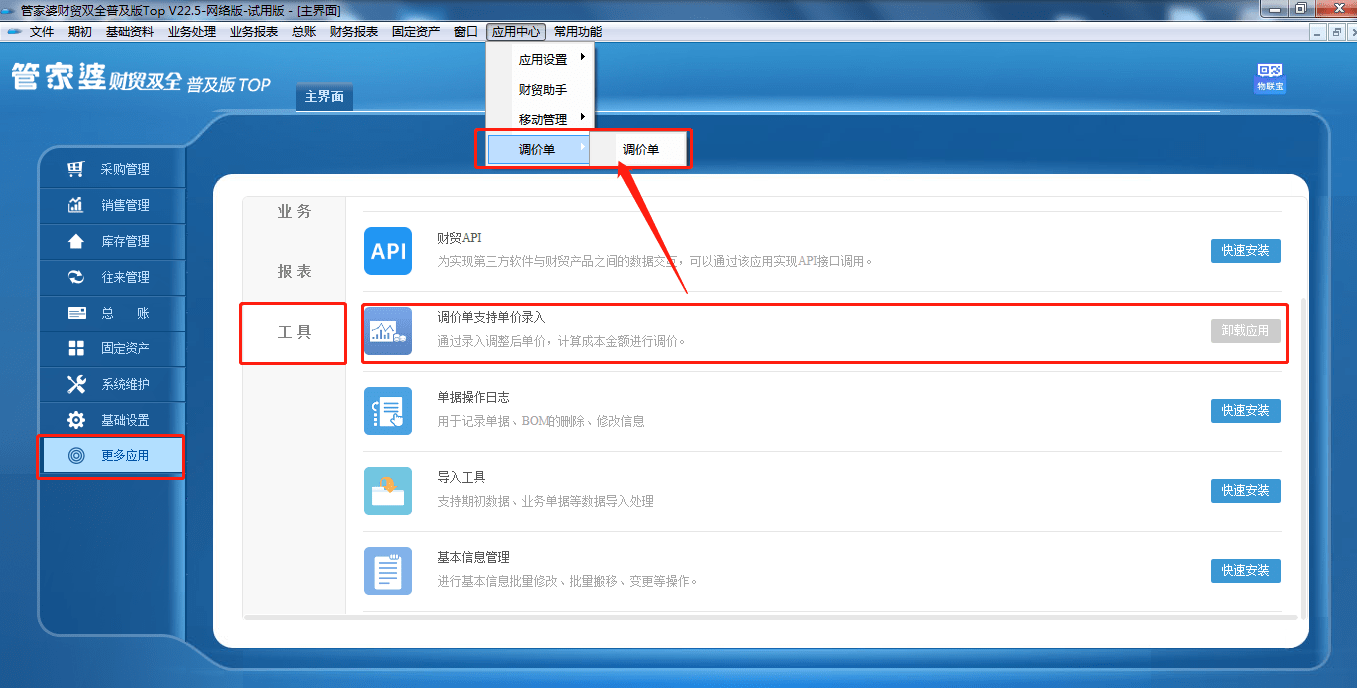Click the 调价单支持单价录入 title
Viewport: 1357px width, 688px height.
491,317
